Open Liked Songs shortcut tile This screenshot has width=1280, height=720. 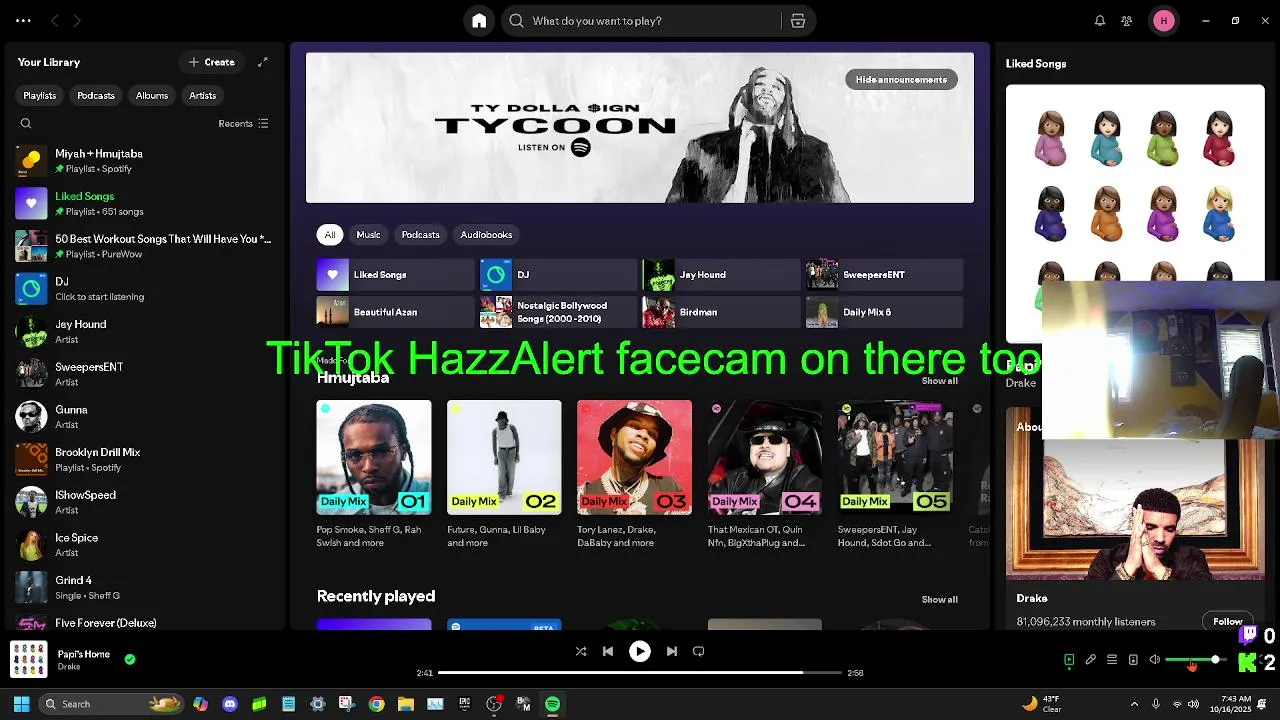point(395,275)
